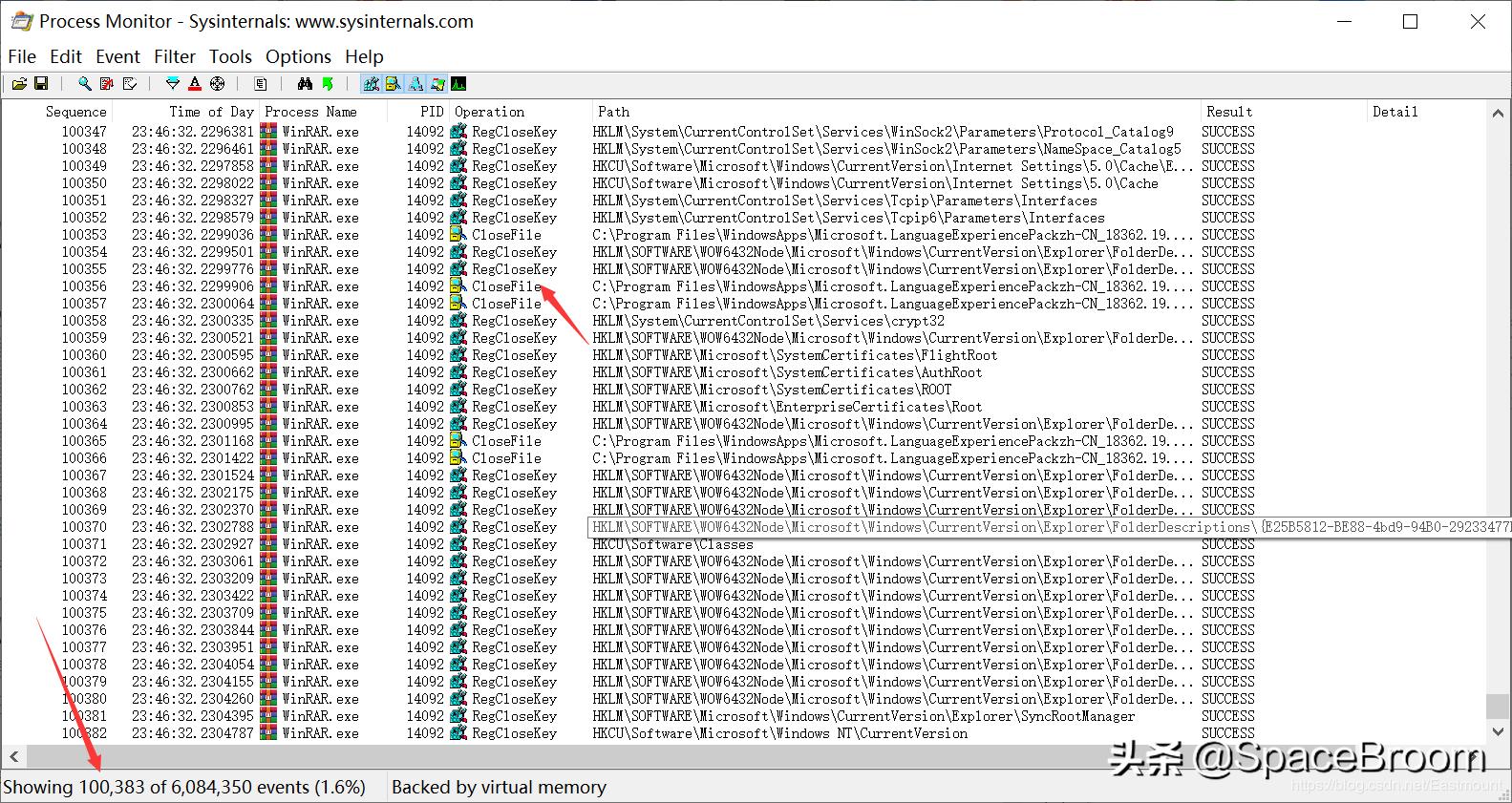1512x803 pixels.
Task: Clear the event display using the toolbar icon
Action: pos(130,84)
